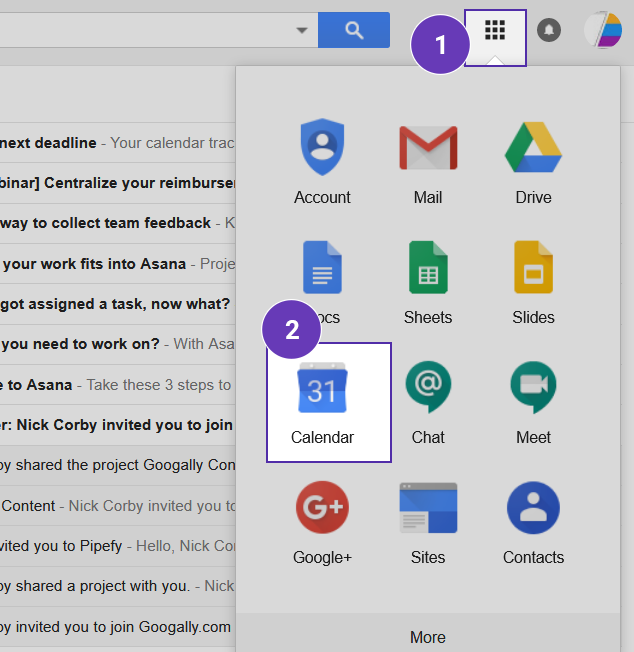634x652 pixels.
Task: Open the Mail app
Action: tap(428, 162)
